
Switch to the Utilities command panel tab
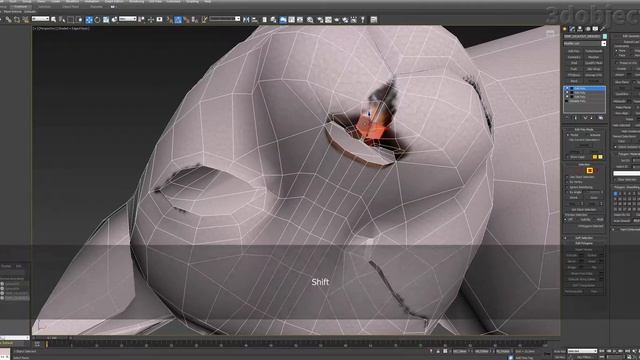[x=602, y=29]
